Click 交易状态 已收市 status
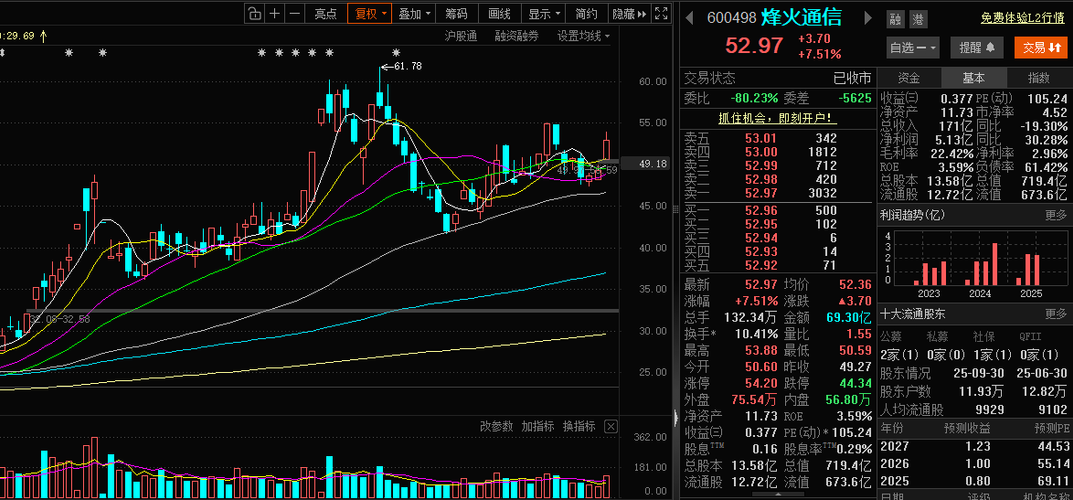Viewport: 1073px width, 500px height. coord(852,77)
